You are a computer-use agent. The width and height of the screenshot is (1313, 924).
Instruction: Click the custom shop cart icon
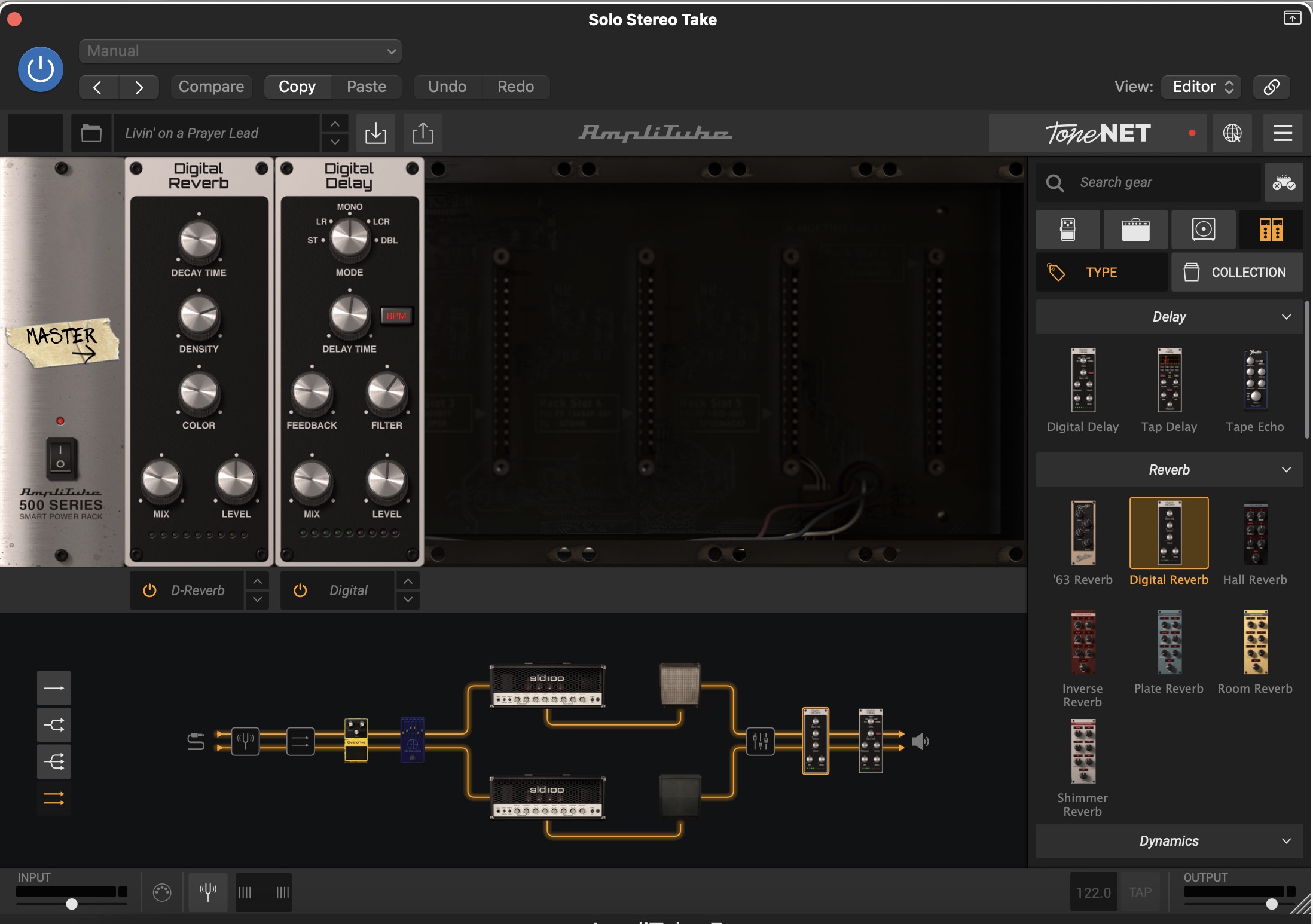(x=1284, y=183)
